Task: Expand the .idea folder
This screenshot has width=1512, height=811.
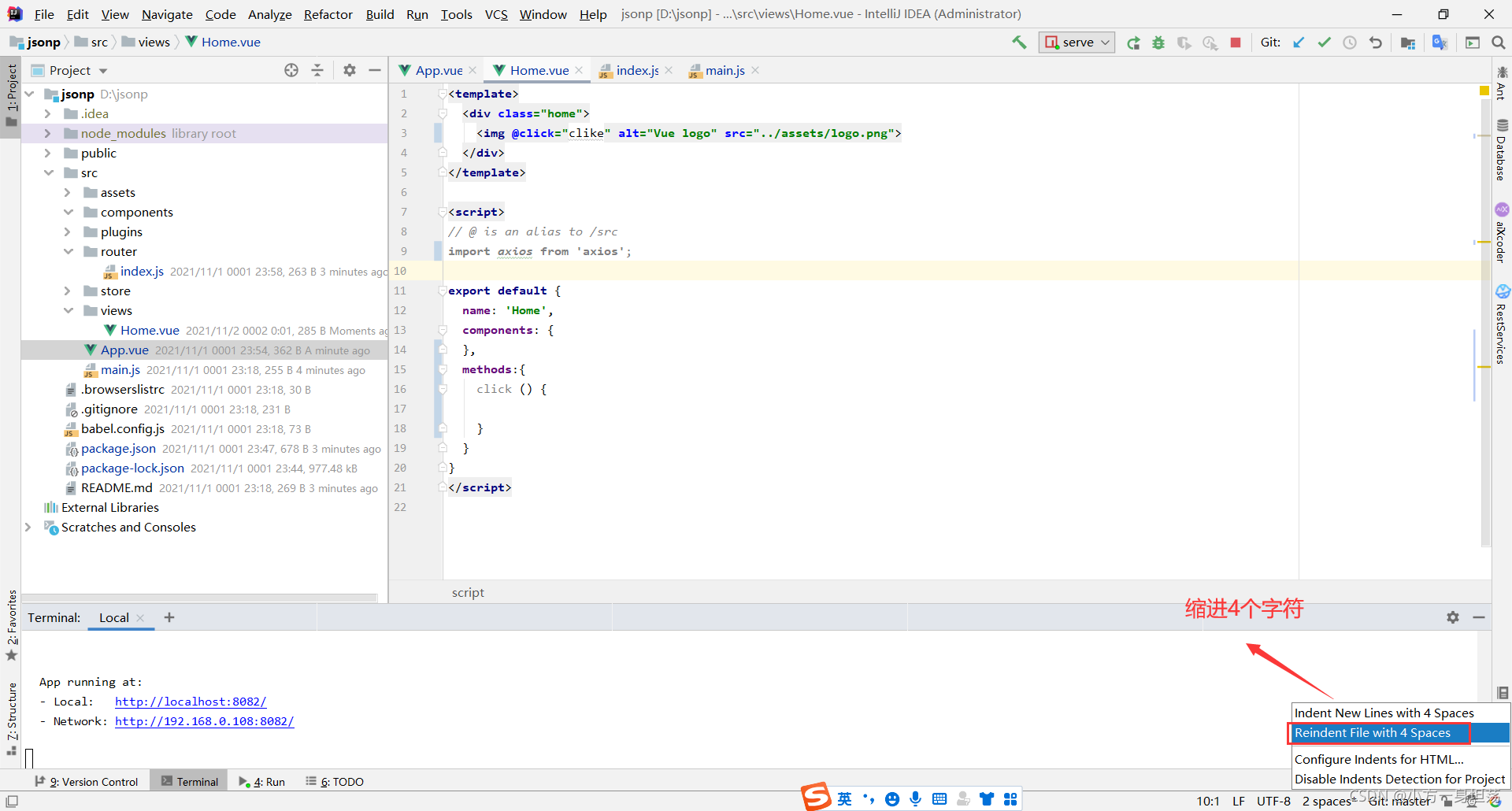Action: pos(48,113)
